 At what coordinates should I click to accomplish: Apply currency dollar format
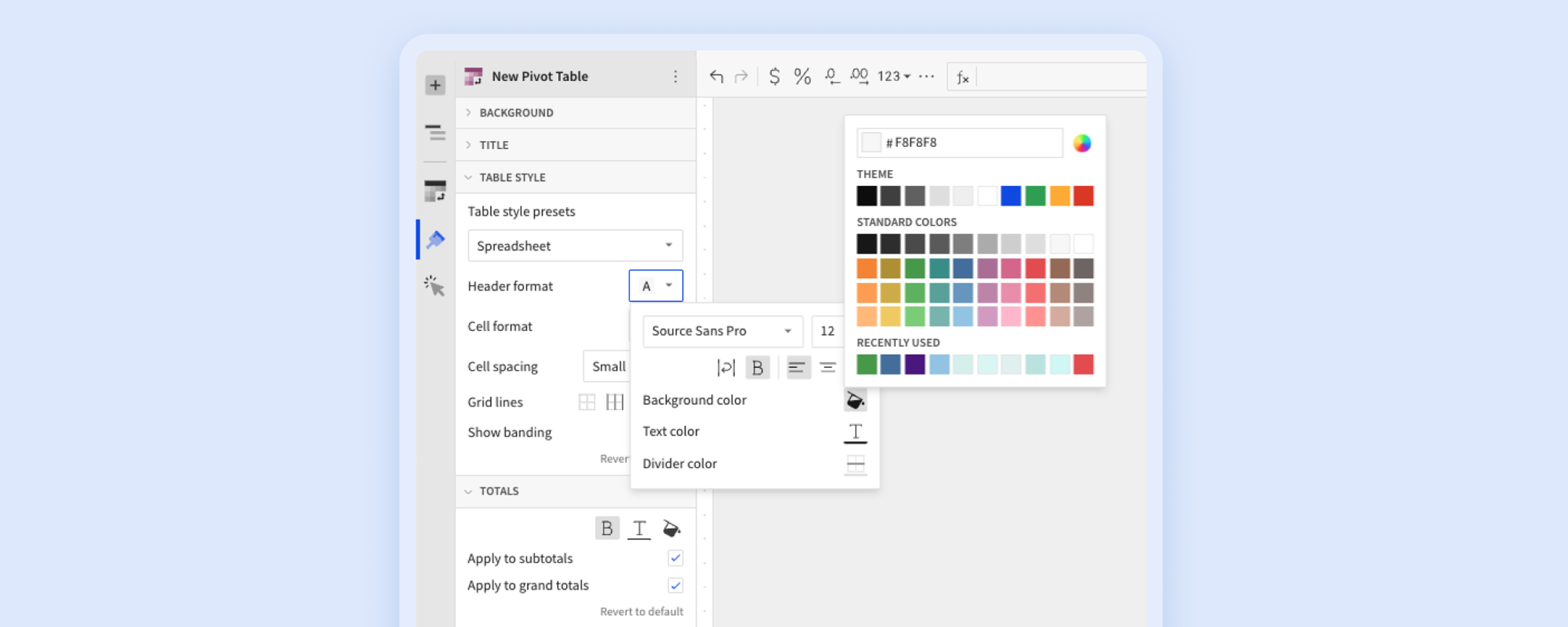coord(774,77)
